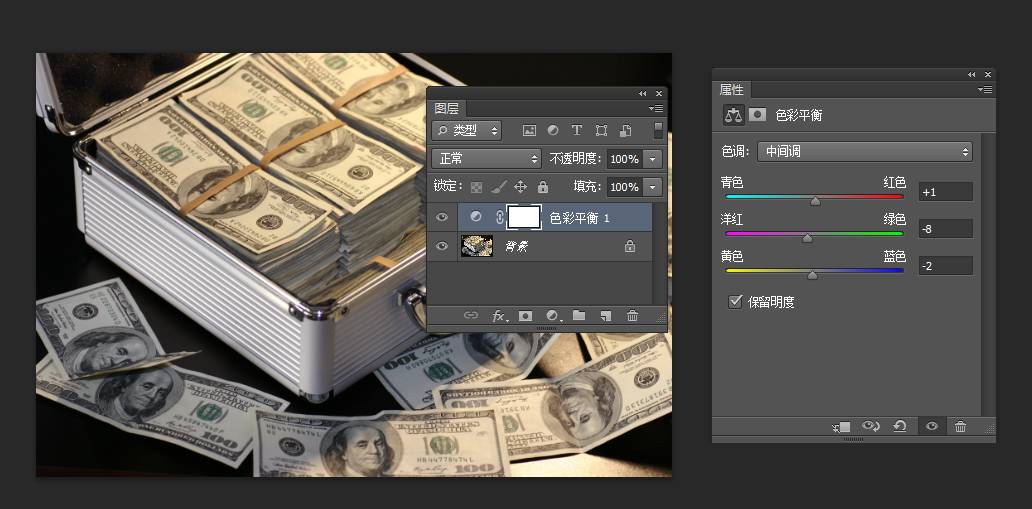
Task: Click the -2 yellow-blue value field
Action: (946, 265)
